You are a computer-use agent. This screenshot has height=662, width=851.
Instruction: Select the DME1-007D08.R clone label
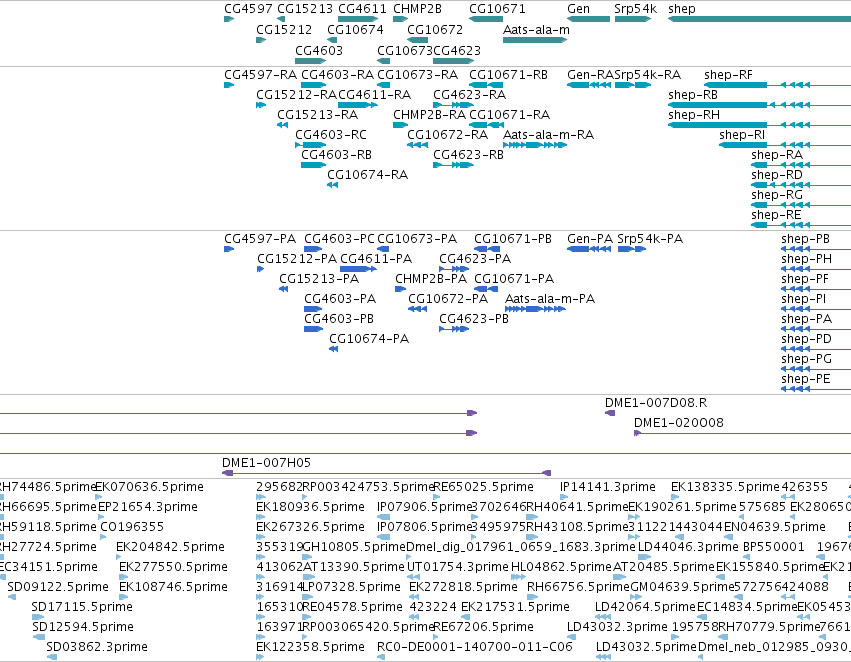656,403
